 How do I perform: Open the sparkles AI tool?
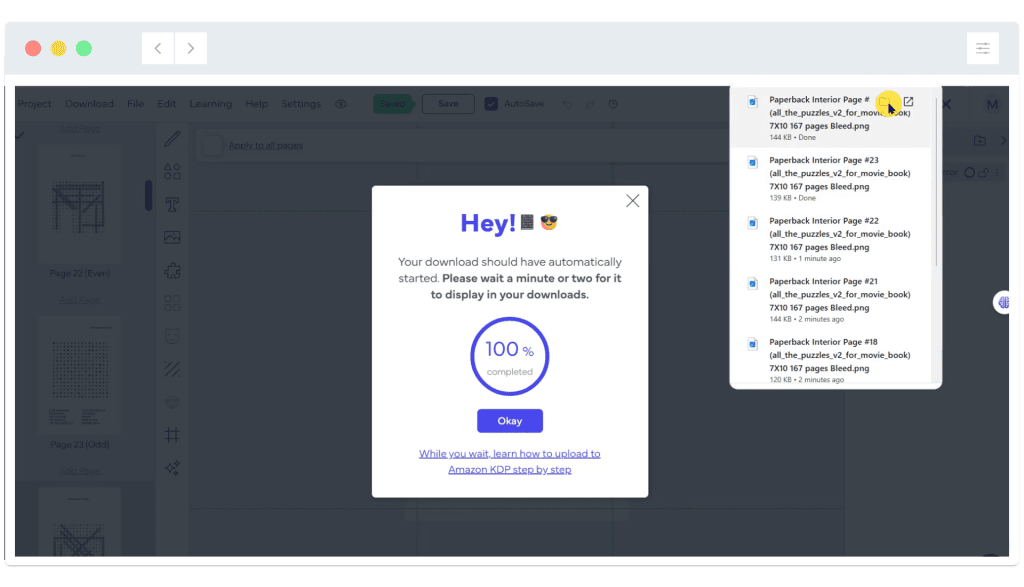point(172,468)
